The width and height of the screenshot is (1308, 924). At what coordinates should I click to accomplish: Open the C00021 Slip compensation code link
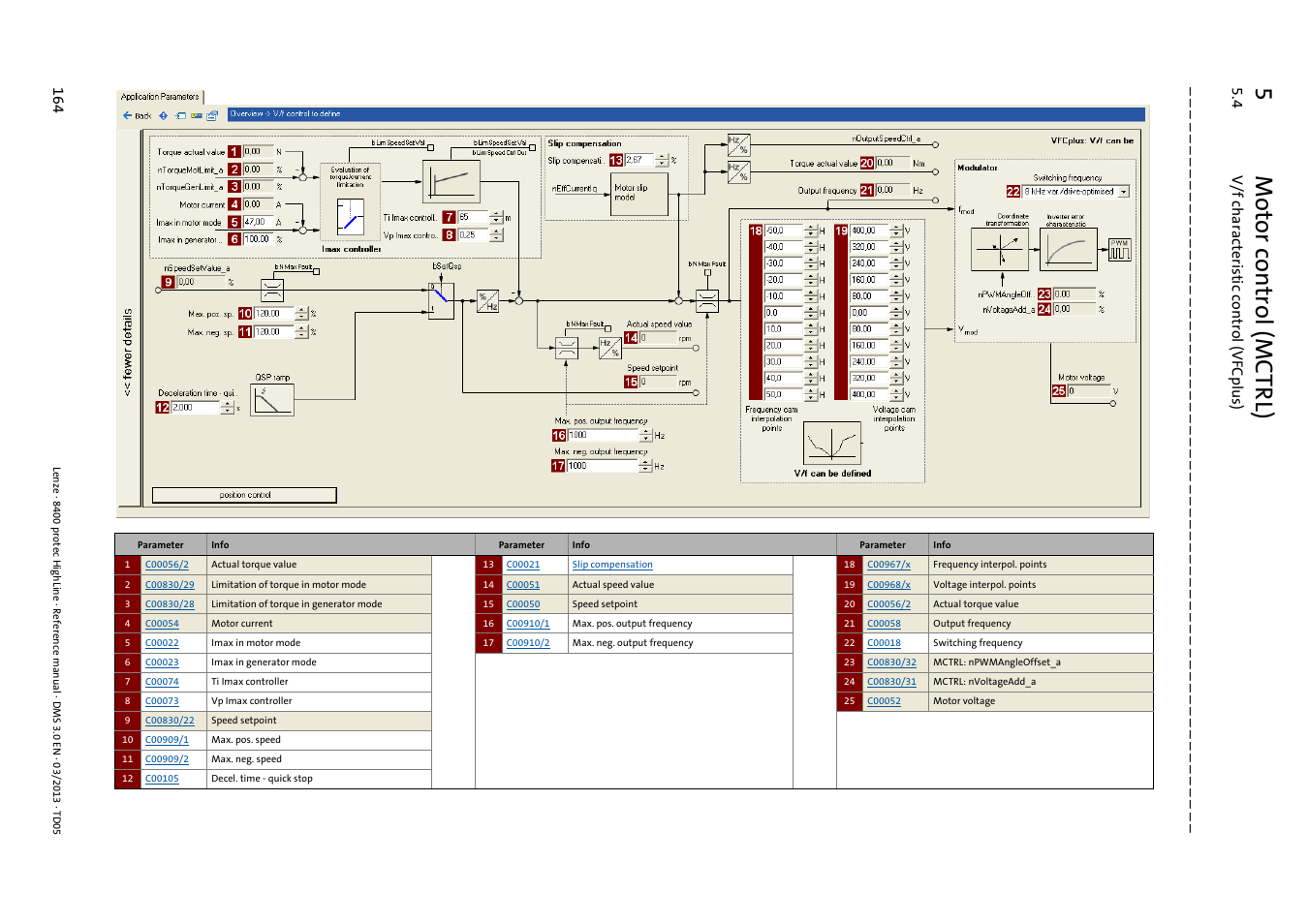pos(523,565)
